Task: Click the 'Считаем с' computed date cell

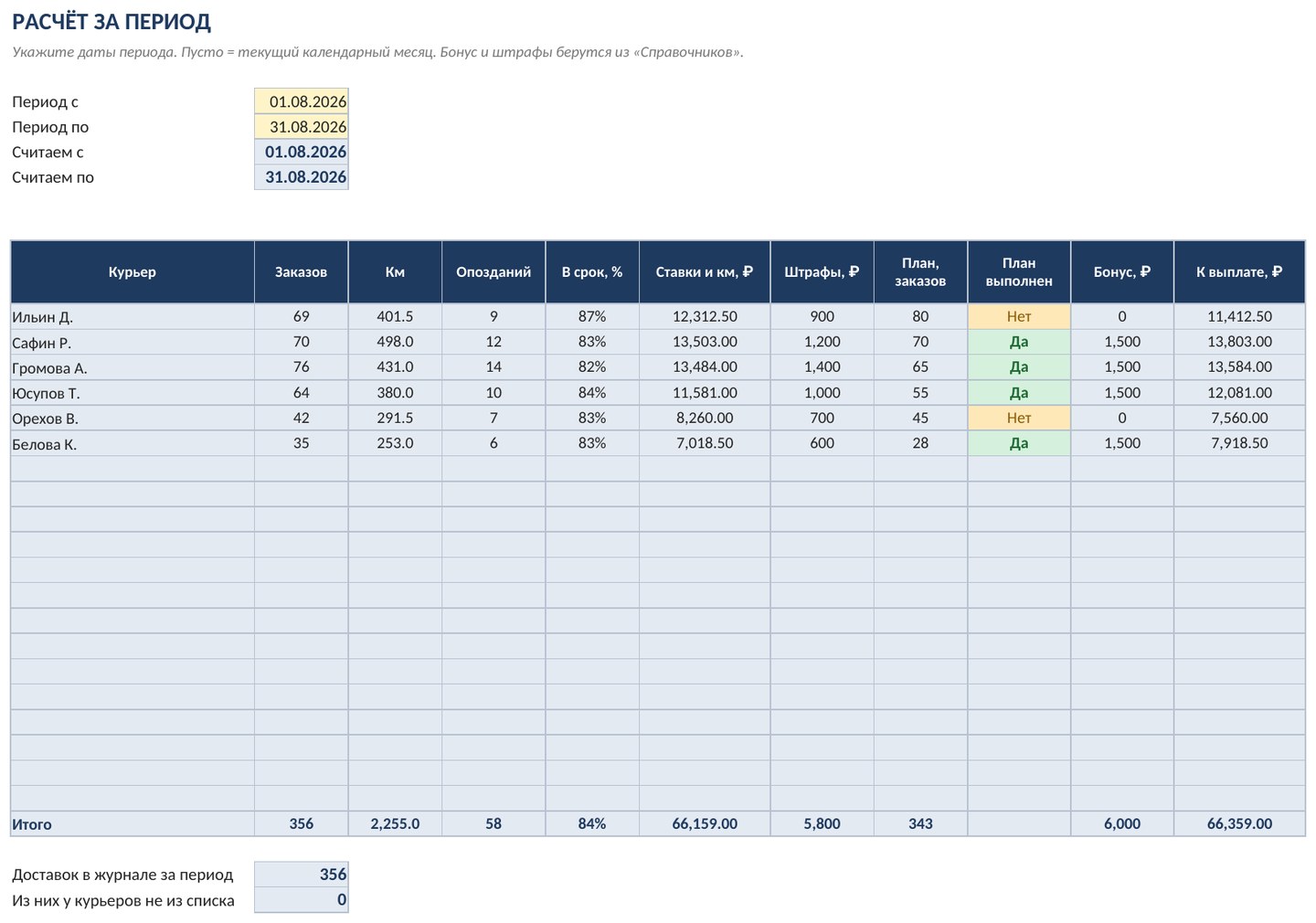Action: [x=302, y=152]
